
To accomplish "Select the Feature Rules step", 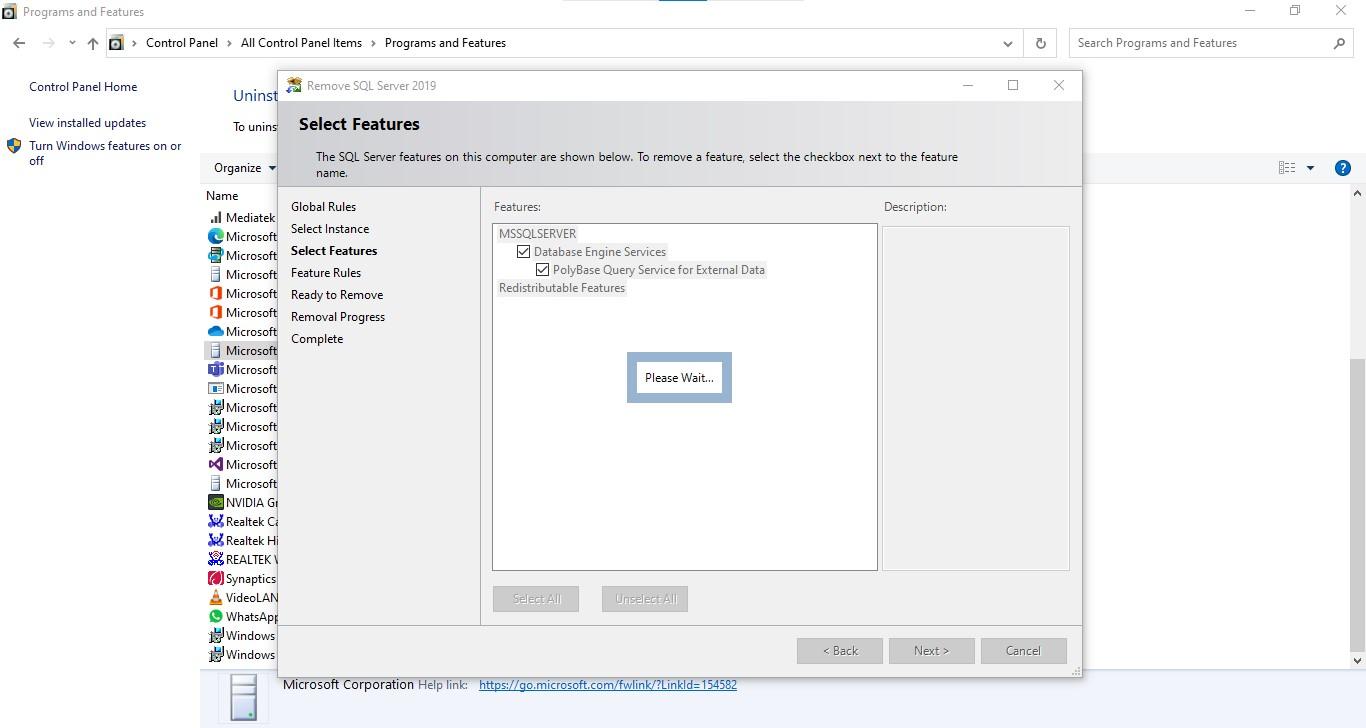I will [x=326, y=273].
